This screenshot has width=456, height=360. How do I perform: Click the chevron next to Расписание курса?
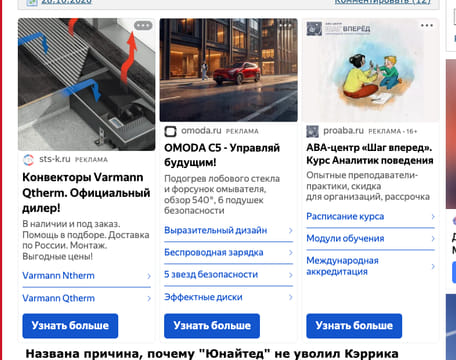click(433, 217)
